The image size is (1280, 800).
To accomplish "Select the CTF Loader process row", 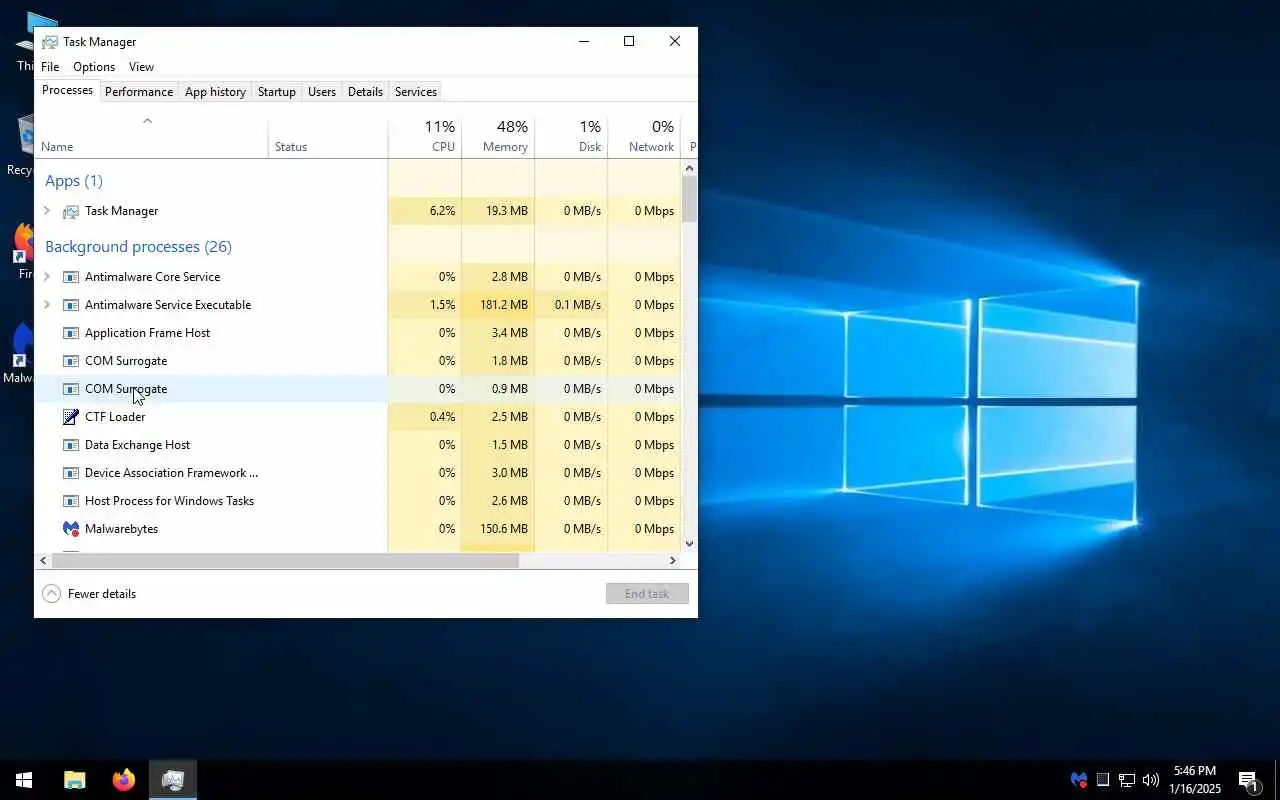I will tap(358, 417).
